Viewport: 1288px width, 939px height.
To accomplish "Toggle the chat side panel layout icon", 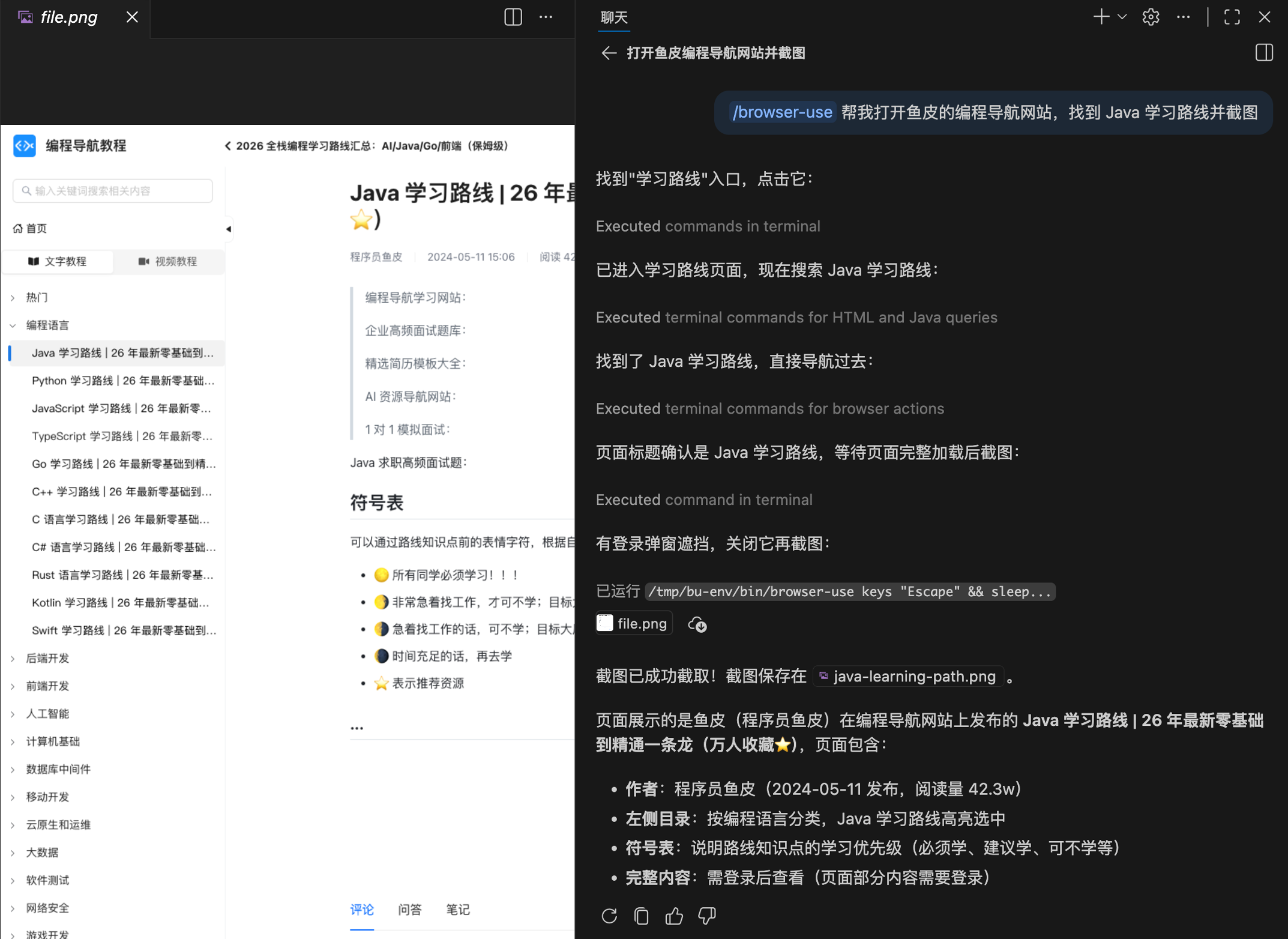I will 1264,53.
